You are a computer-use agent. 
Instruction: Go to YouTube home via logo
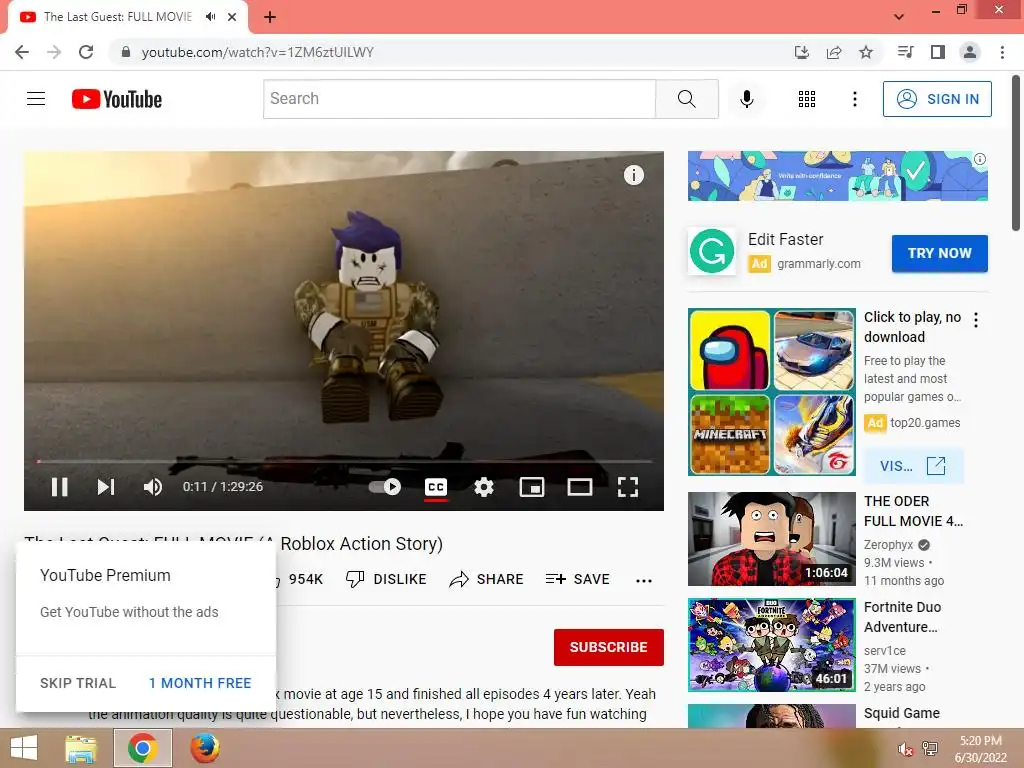pos(117,99)
